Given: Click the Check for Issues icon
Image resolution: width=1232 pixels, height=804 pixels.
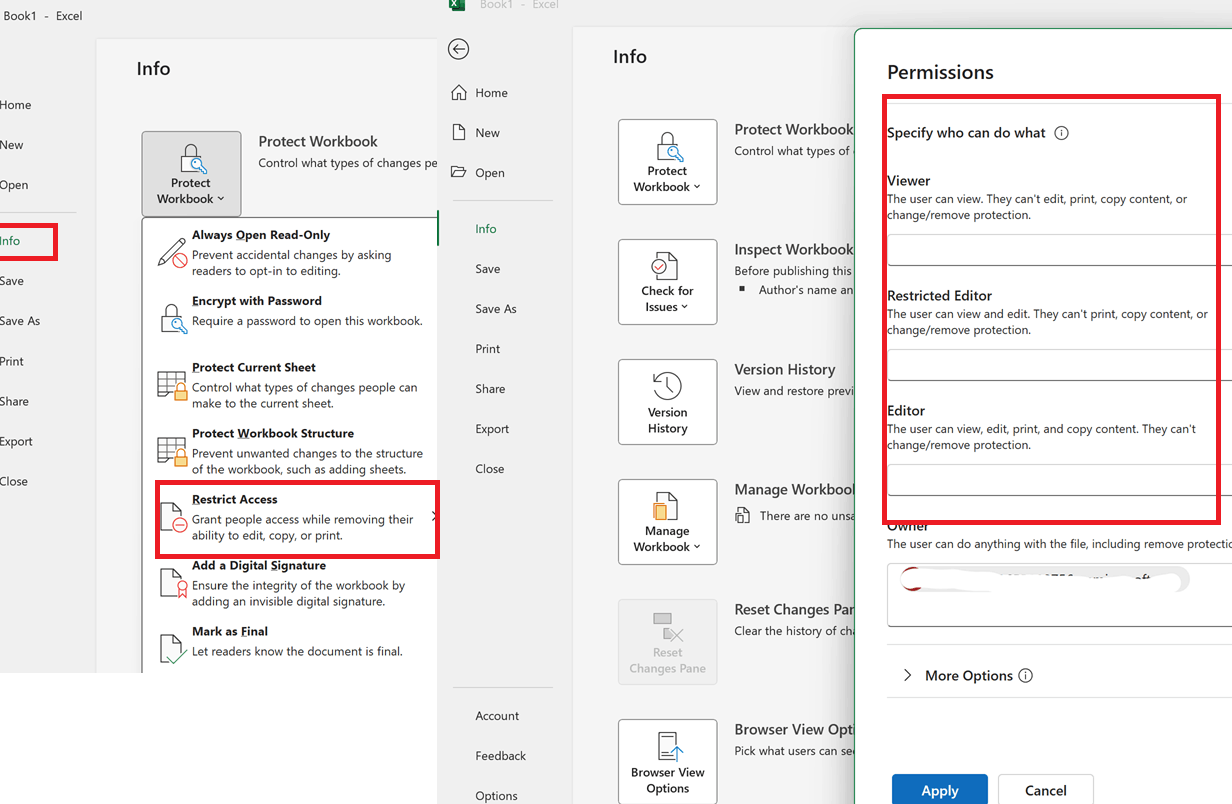Looking at the screenshot, I should point(667,281).
